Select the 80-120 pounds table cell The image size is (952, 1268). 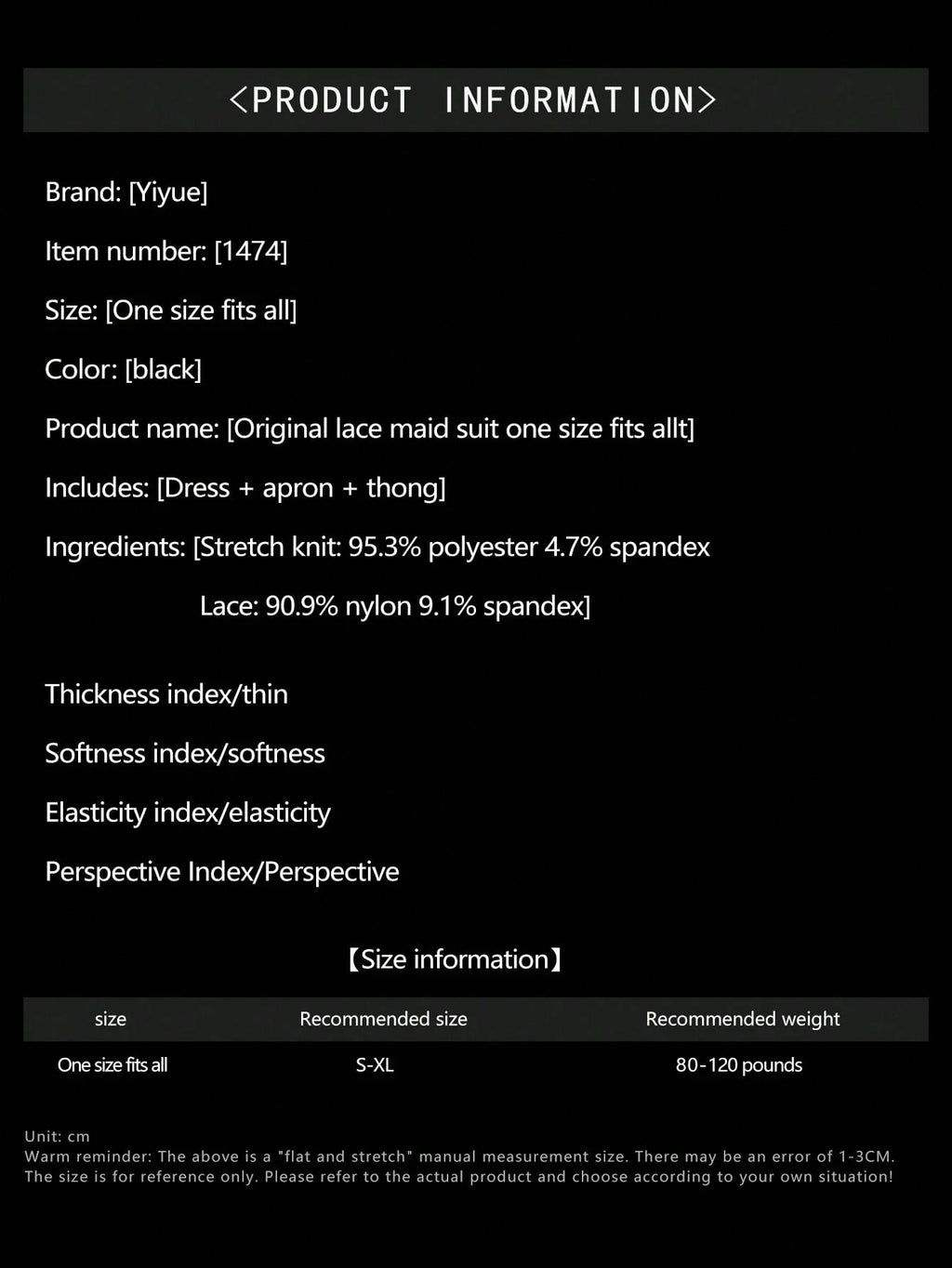click(x=739, y=1065)
